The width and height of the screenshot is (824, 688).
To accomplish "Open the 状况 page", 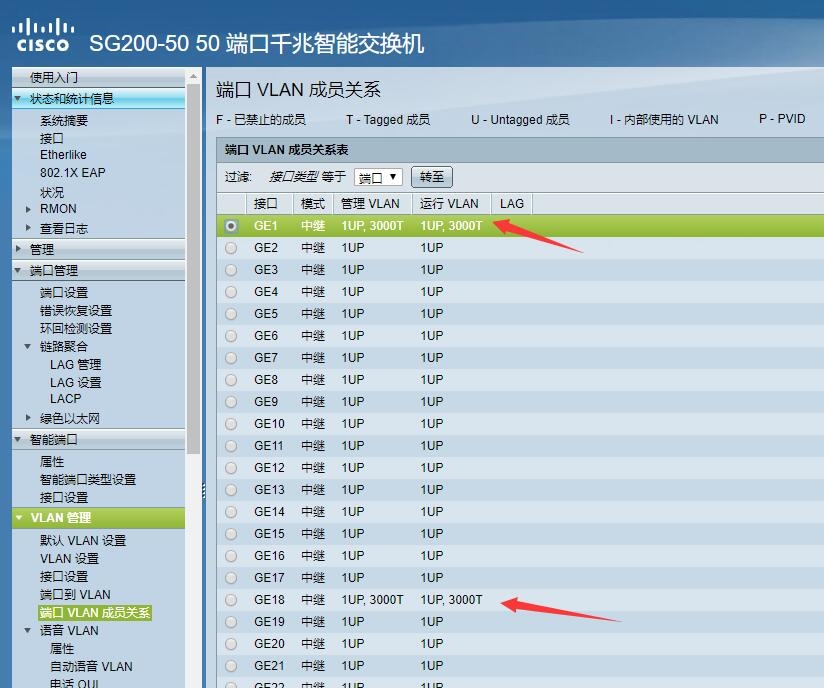I will 52,192.
